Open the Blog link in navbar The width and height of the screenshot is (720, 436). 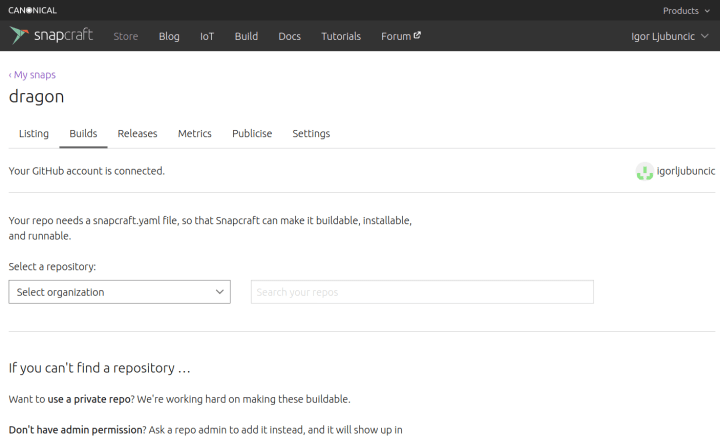pos(169,36)
